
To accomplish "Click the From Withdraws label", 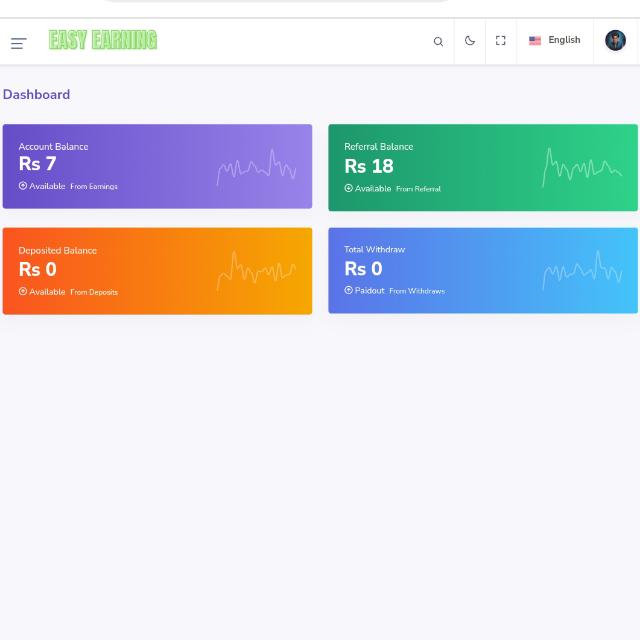I will [x=417, y=291].
